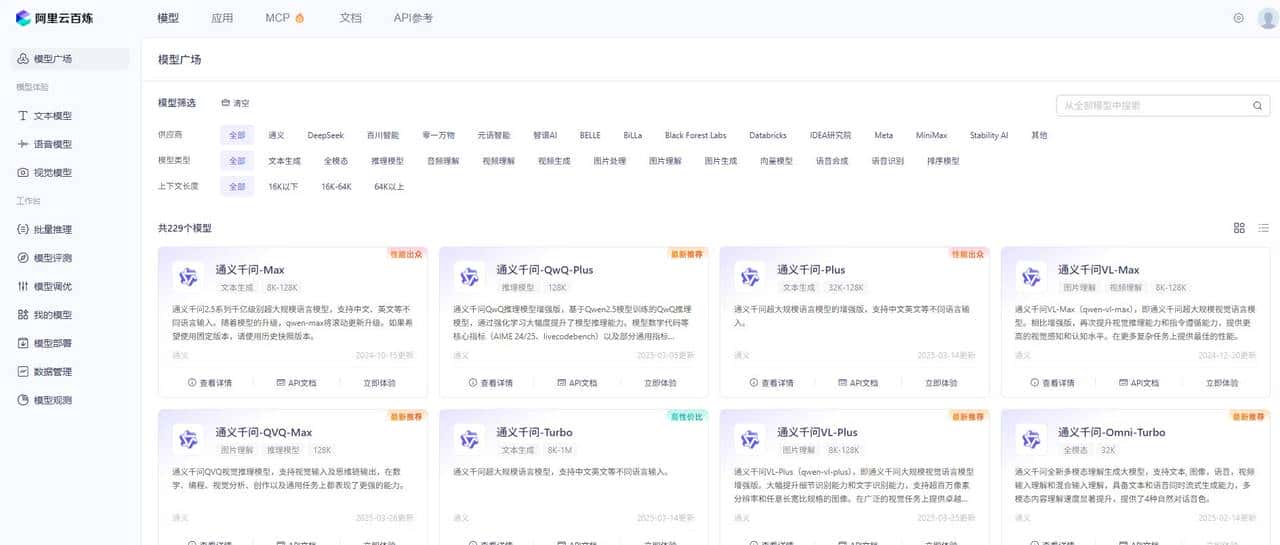The height and width of the screenshot is (545, 1280).
Task: Open the 模型 top navigation tab
Action: 169,18
